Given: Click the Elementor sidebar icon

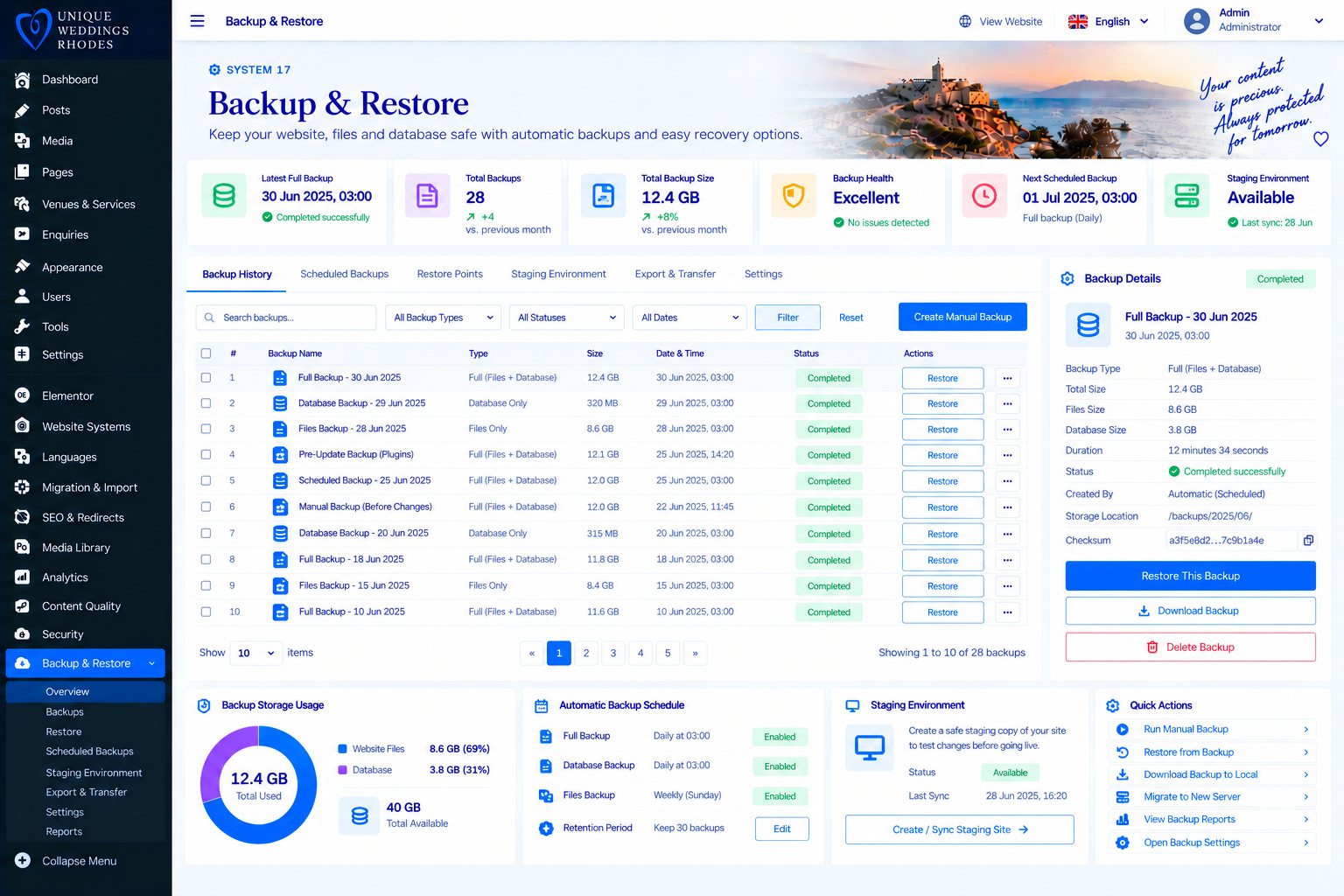Looking at the screenshot, I should pyautogui.click(x=23, y=395).
